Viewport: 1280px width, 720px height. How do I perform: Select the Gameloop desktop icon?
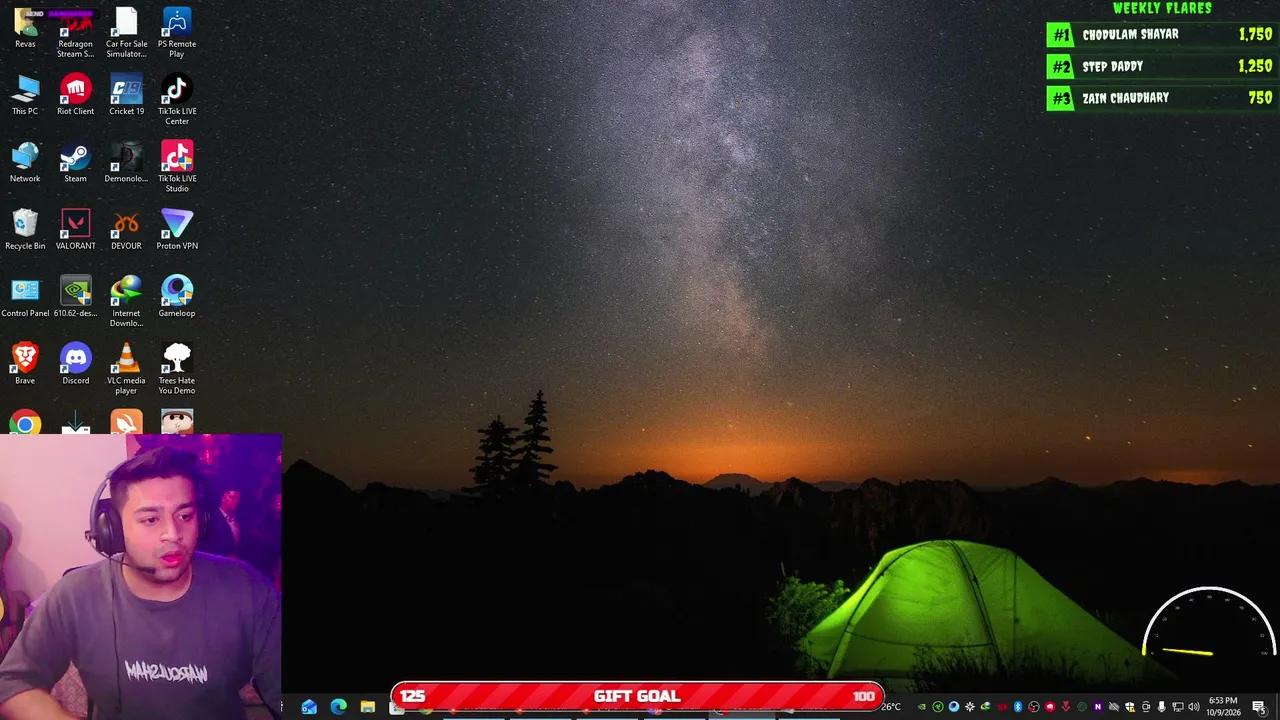[x=177, y=297]
